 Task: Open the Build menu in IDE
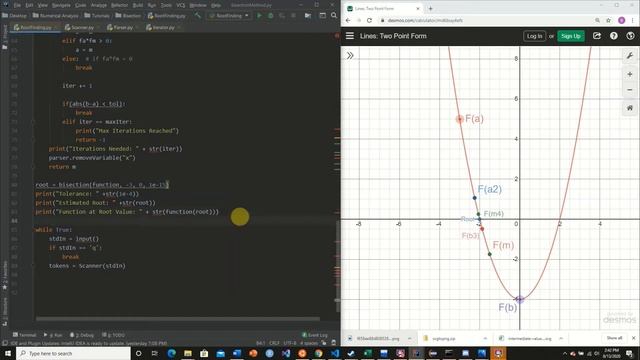[x=138, y=5]
